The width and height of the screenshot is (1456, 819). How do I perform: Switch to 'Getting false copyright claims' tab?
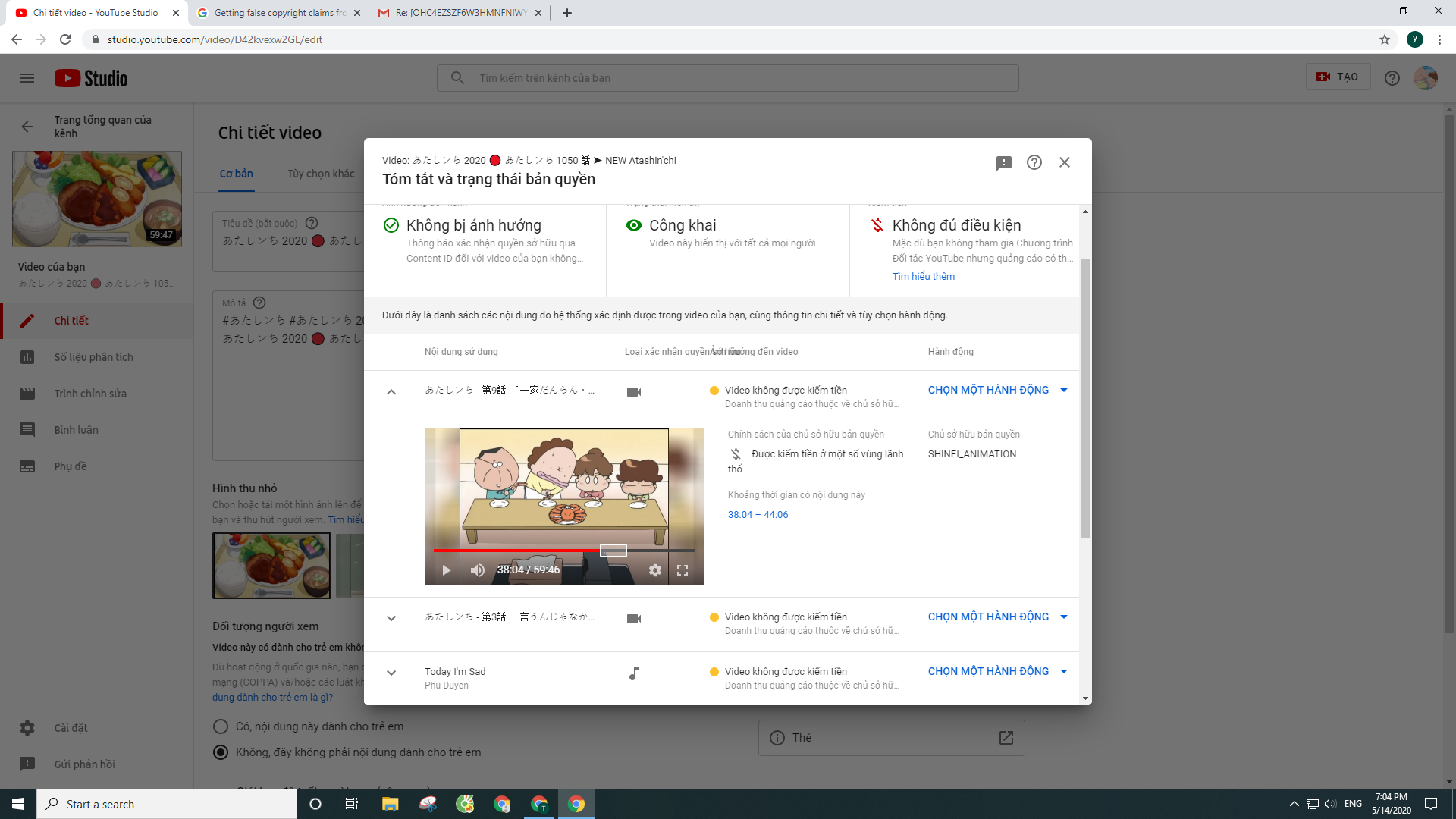pyautogui.click(x=279, y=13)
